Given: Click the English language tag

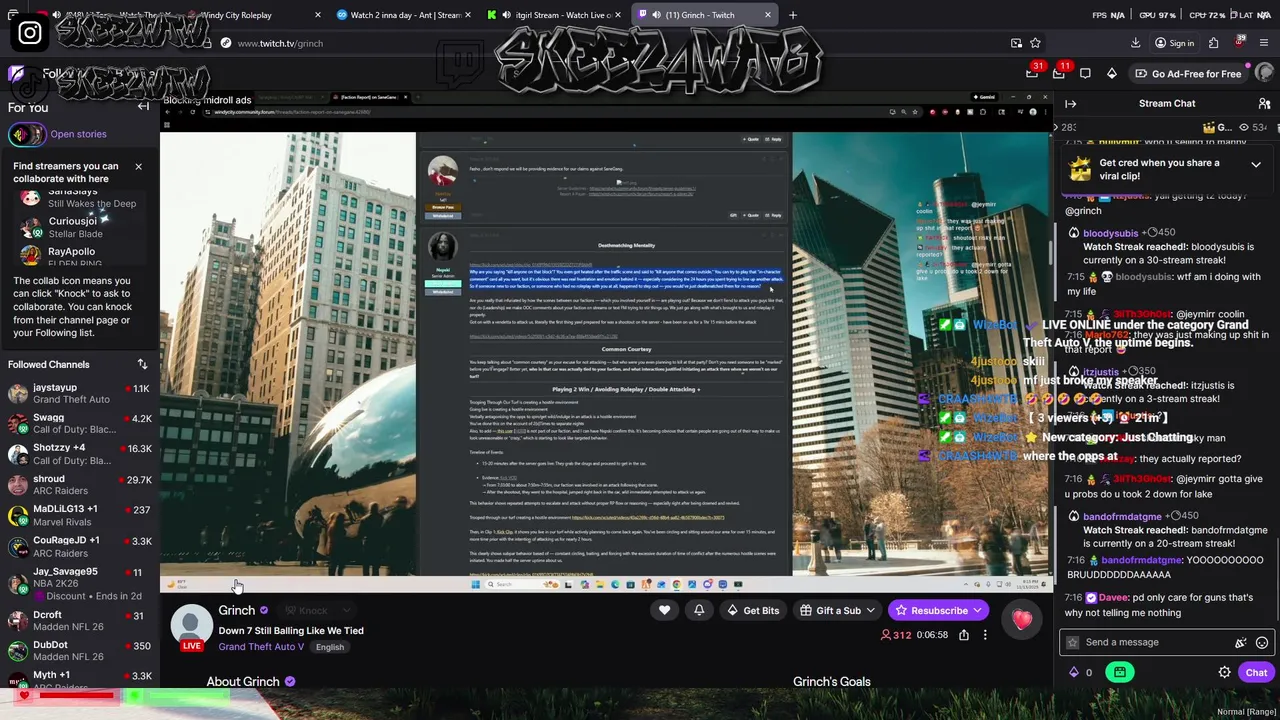Looking at the screenshot, I should tap(330, 647).
